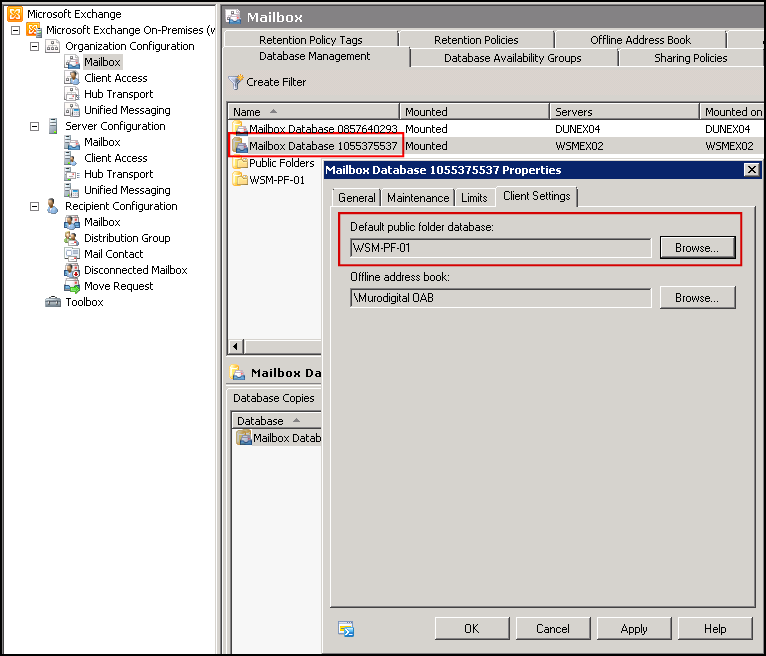The height and width of the screenshot is (656, 766).
Task: Click Create Filter link
Action: pyautogui.click(x=276, y=82)
